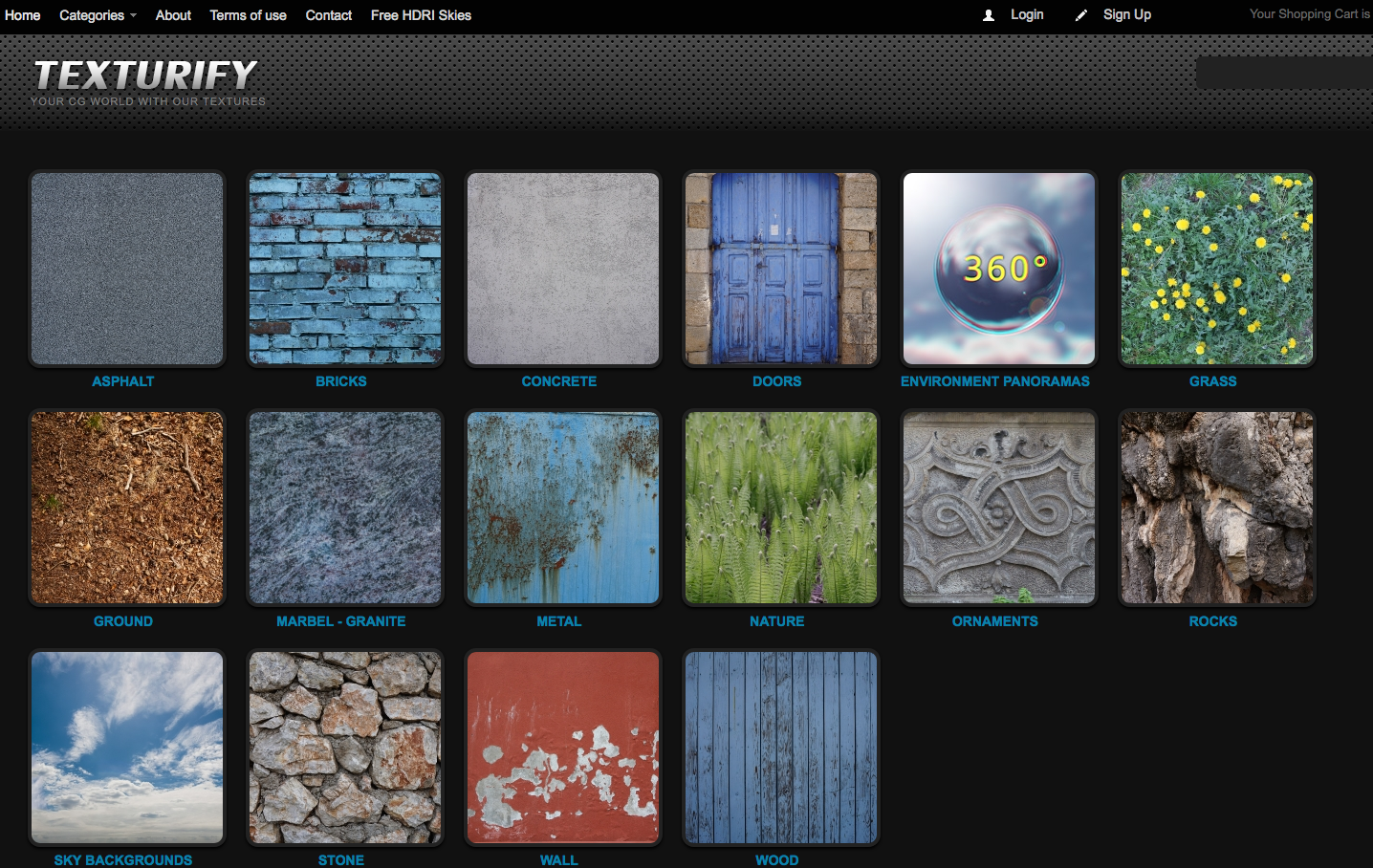The width and height of the screenshot is (1373, 868).
Task: Open the Home menu item
Action: (x=23, y=15)
